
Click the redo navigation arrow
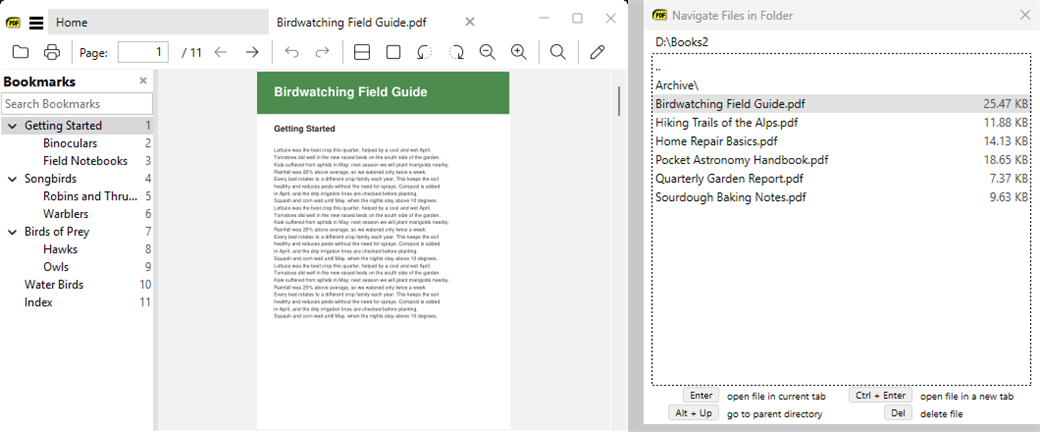click(322, 52)
